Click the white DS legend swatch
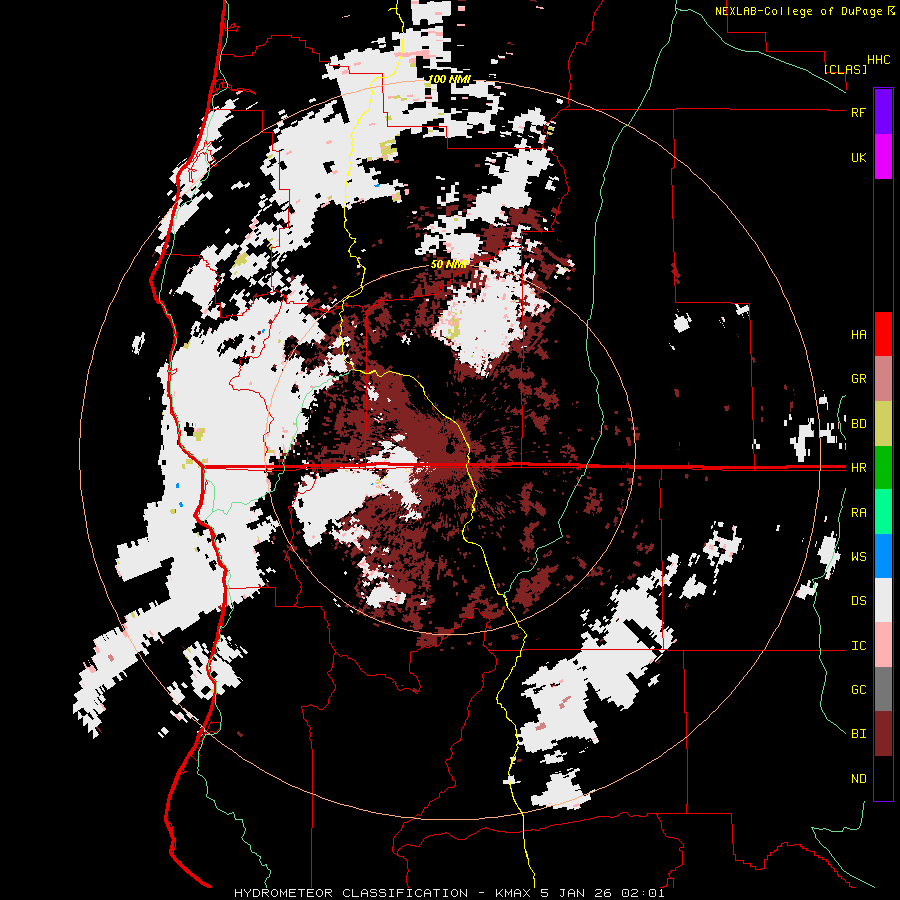This screenshot has width=900, height=900. pos(883,600)
